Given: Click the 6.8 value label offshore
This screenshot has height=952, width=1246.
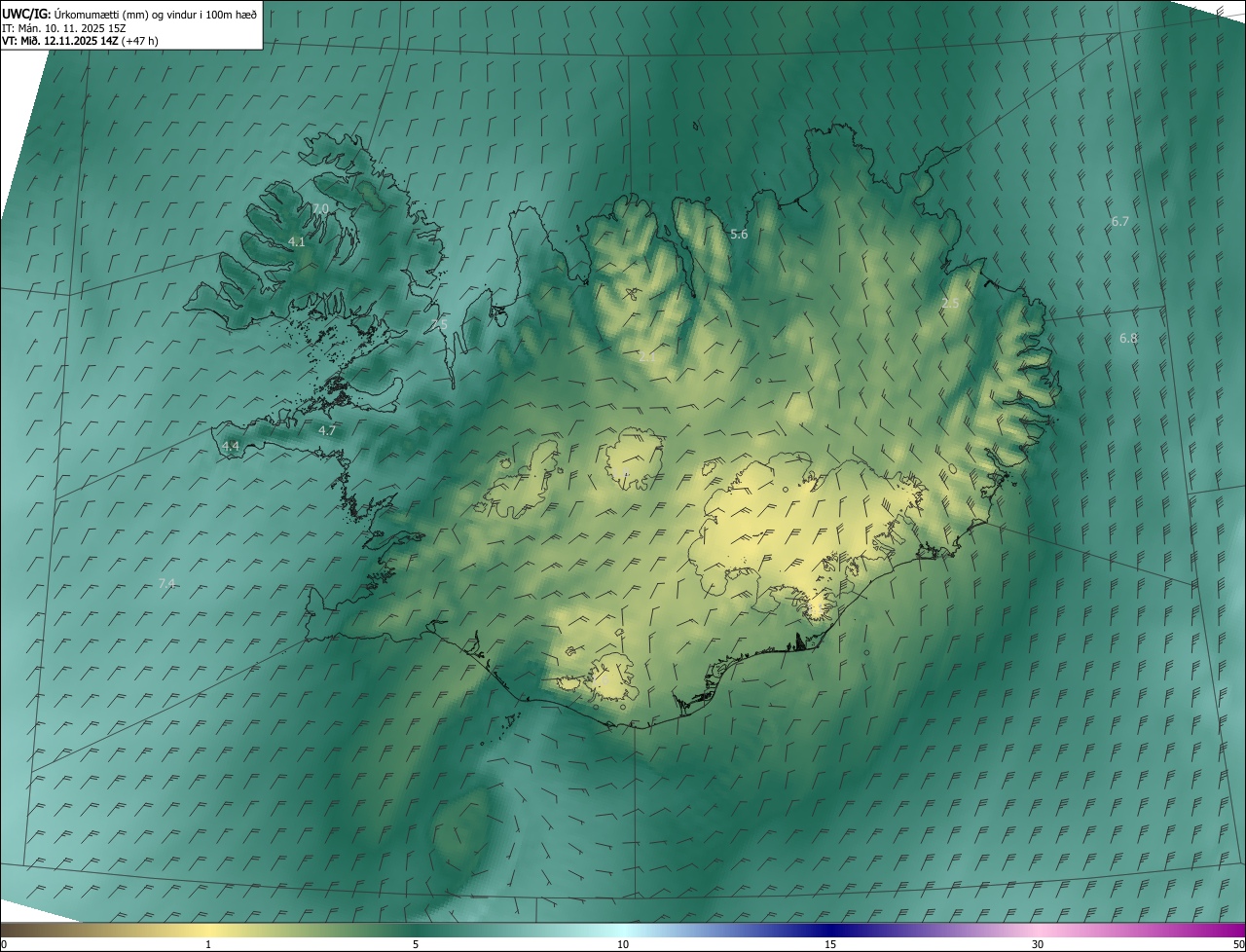Looking at the screenshot, I should (x=1128, y=338).
